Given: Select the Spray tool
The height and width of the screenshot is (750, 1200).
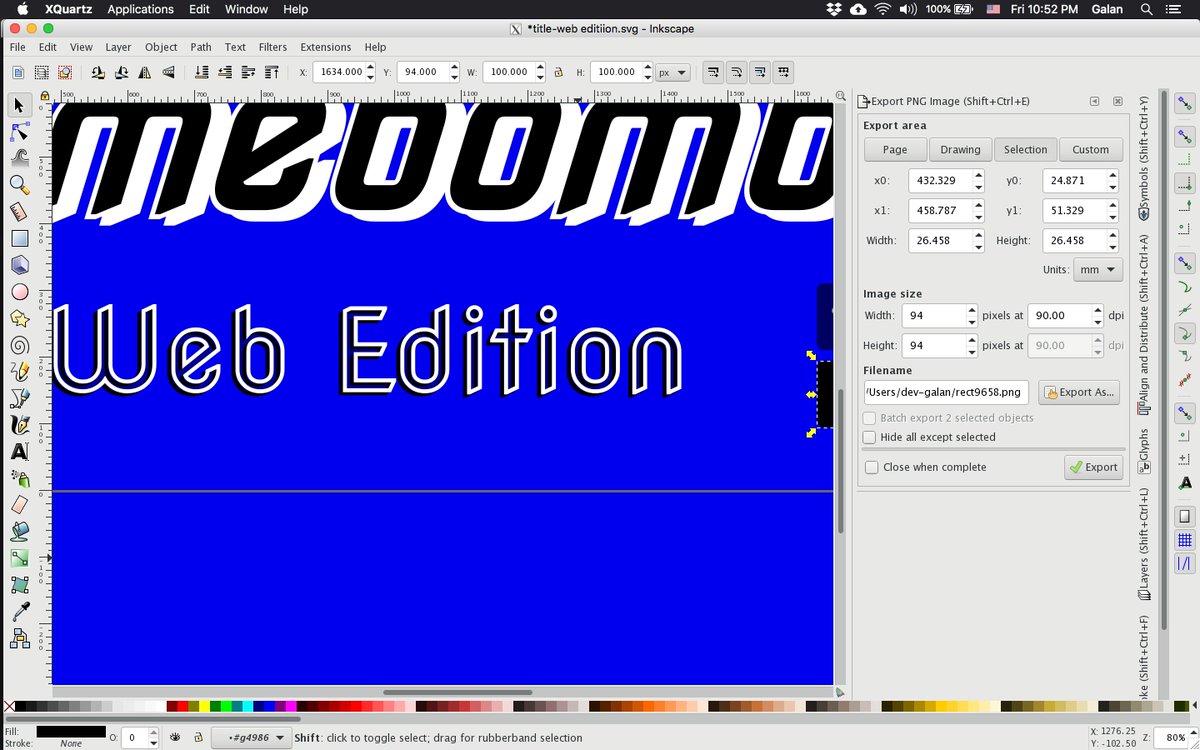Looking at the screenshot, I should click(19, 478).
